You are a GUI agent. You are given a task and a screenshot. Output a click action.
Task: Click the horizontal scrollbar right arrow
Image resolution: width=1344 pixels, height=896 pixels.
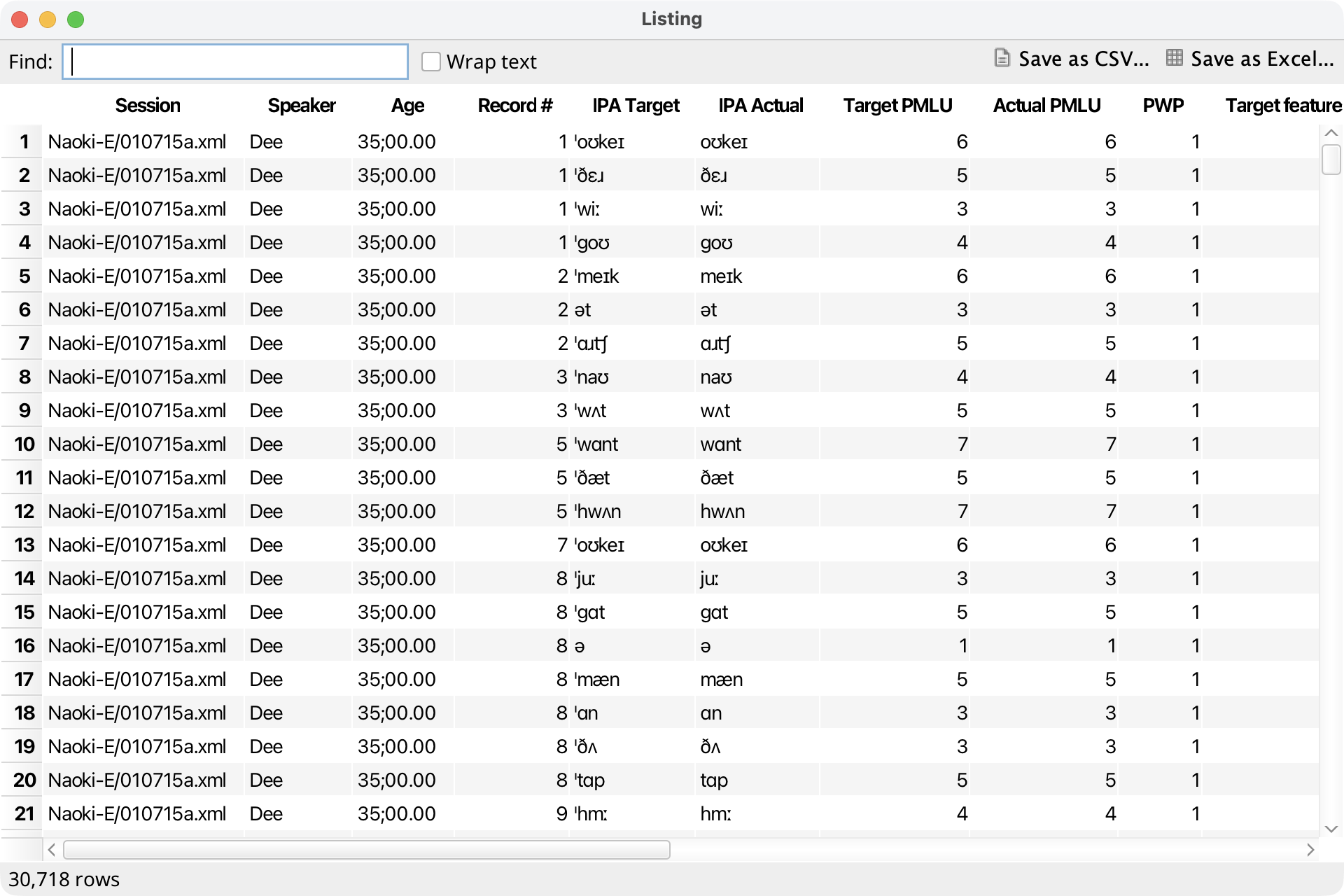coord(1310,850)
